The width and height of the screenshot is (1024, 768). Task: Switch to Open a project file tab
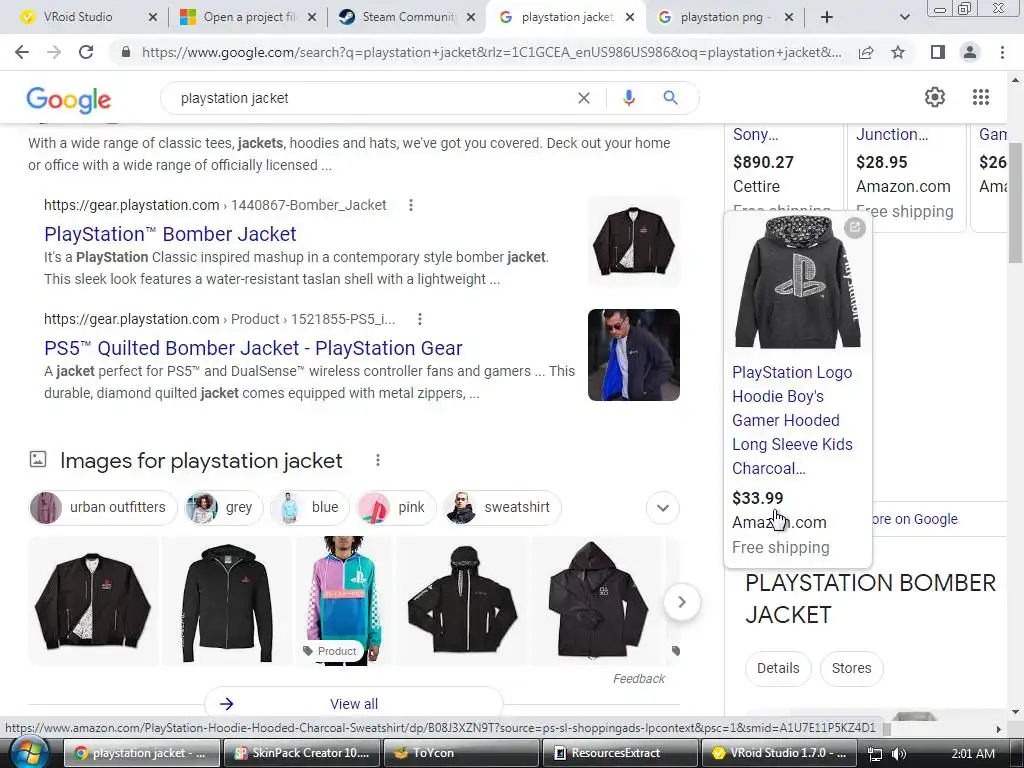[247, 17]
